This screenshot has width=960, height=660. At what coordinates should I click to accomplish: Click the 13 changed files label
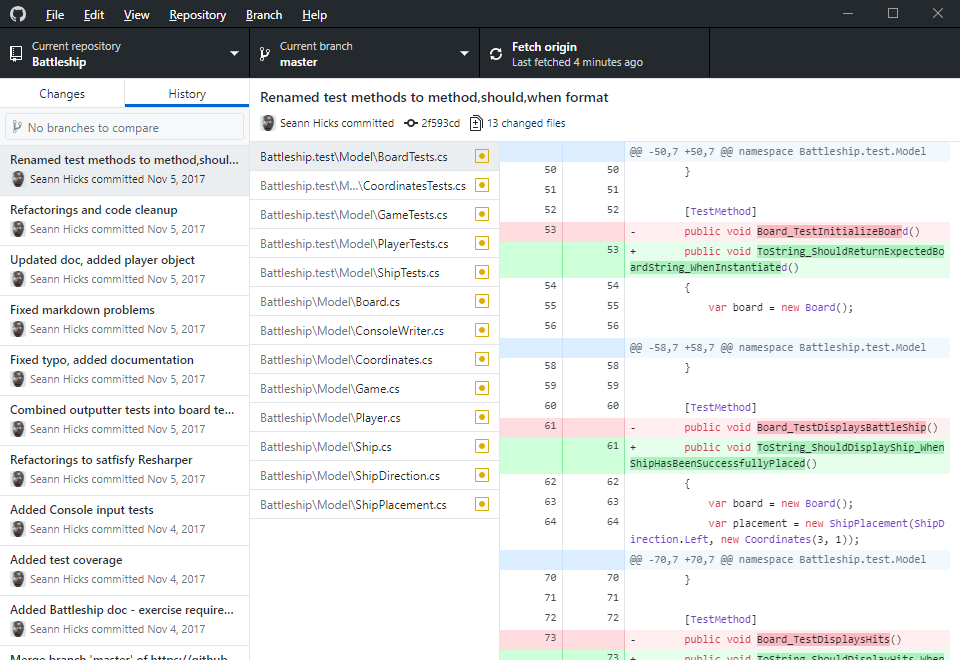point(526,123)
